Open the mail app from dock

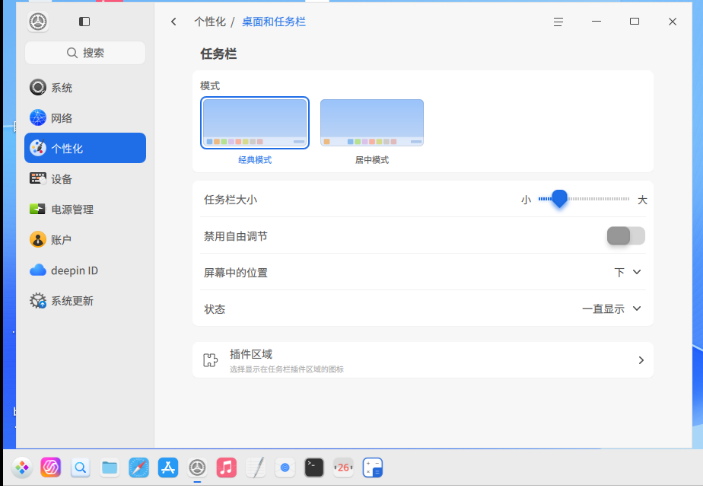[285, 468]
